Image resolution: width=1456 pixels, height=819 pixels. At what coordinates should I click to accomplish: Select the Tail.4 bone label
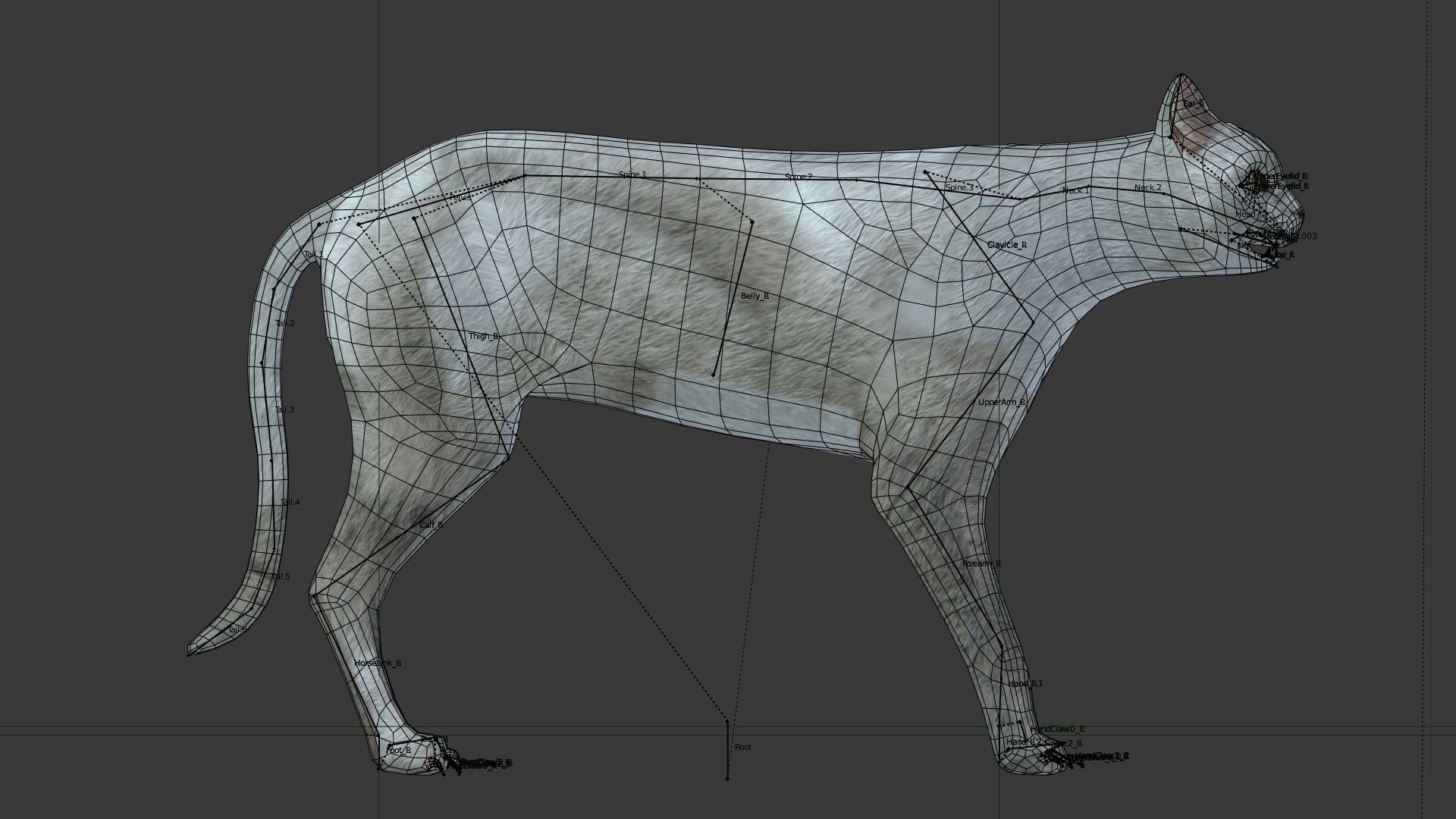[290, 503]
